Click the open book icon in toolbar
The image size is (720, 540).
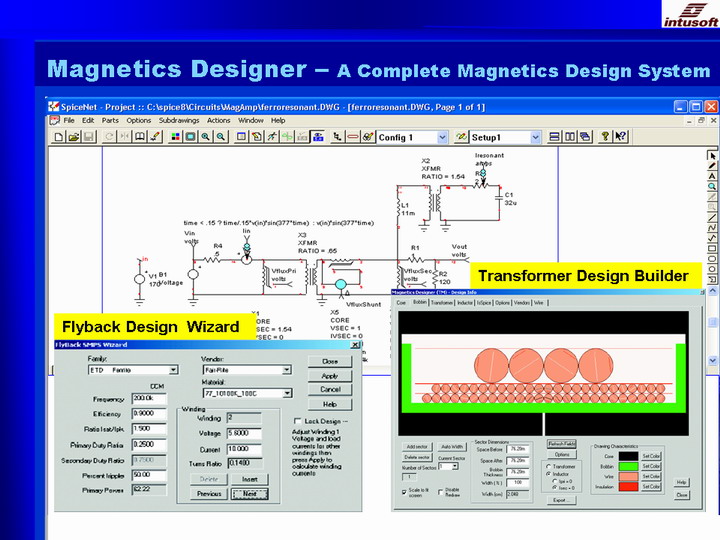[140, 137]
